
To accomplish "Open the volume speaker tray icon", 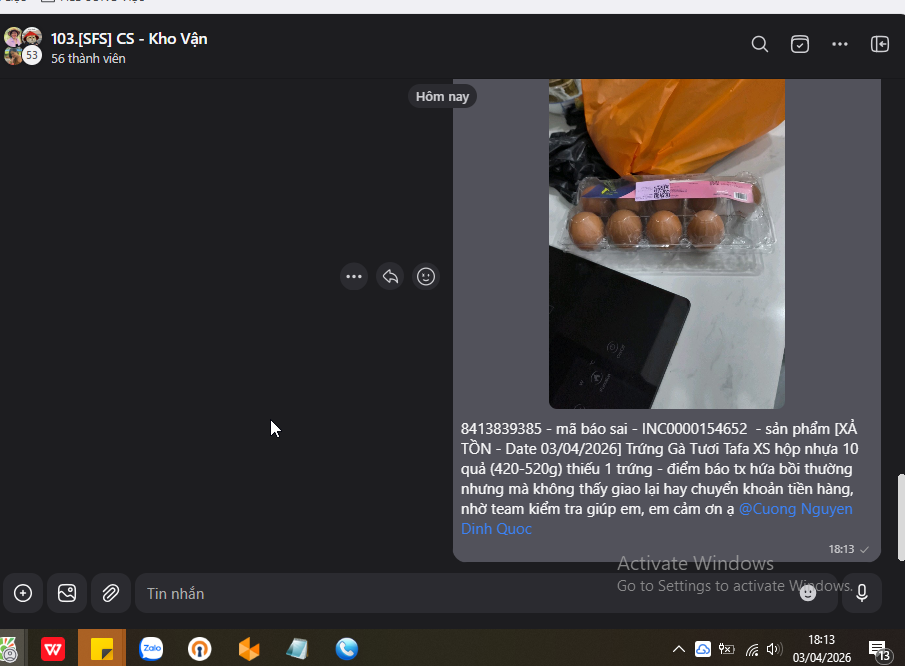I will click(x=774, y=649).
